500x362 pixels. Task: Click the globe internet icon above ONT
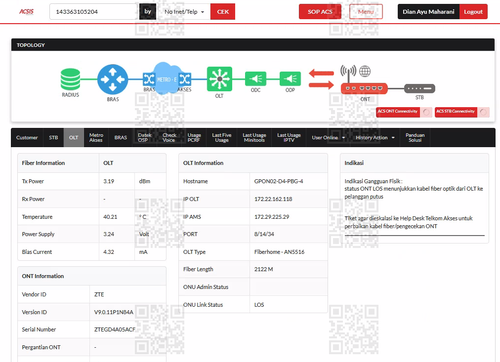(x=365, y=71)
